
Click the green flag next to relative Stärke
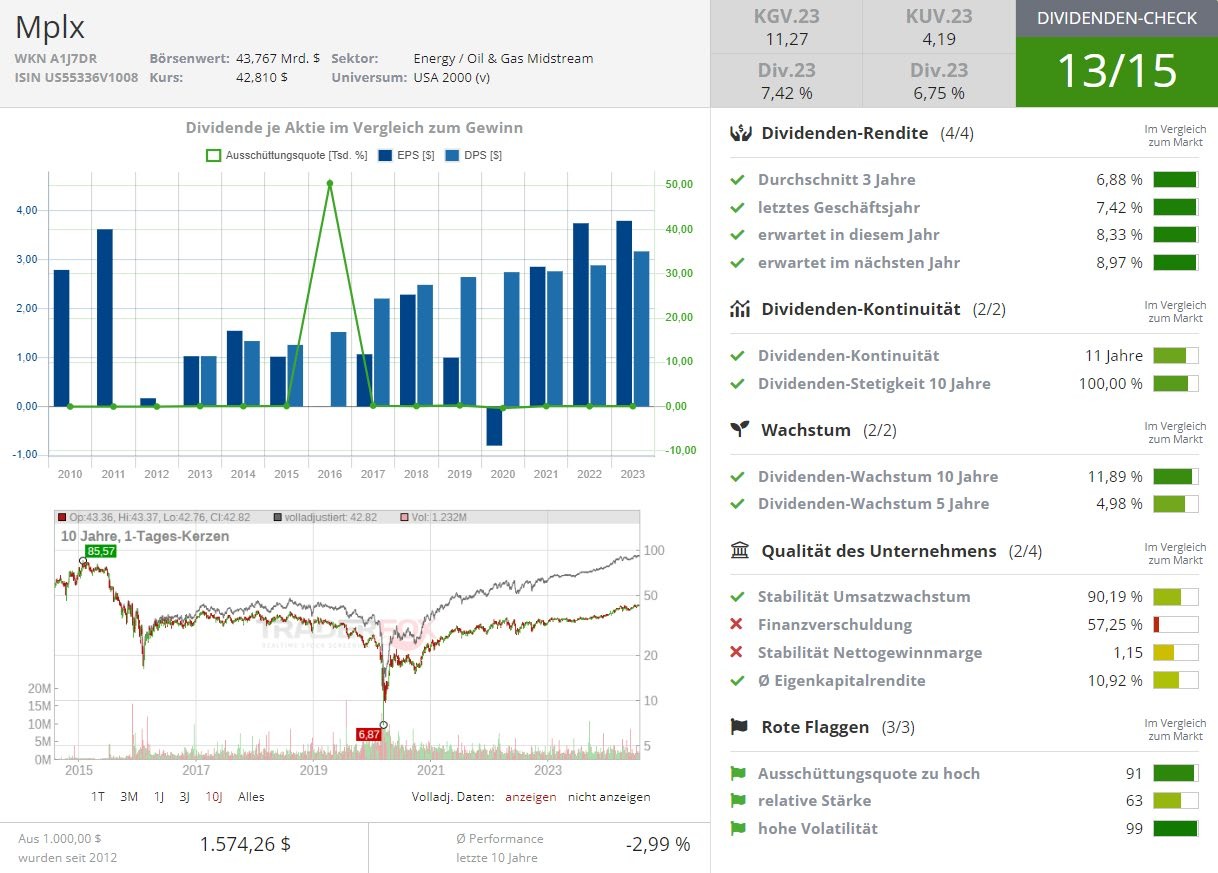(x=738, y=801)
